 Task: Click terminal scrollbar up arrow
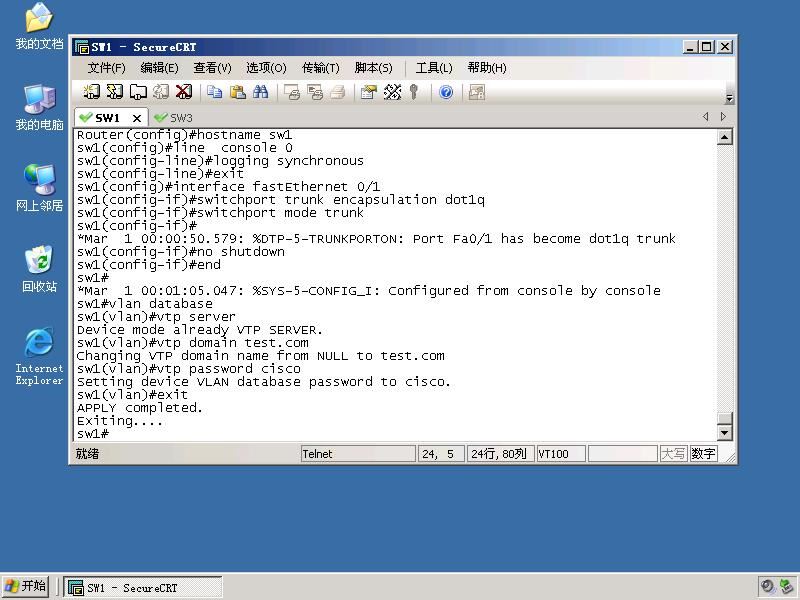(x=725, y=137)
